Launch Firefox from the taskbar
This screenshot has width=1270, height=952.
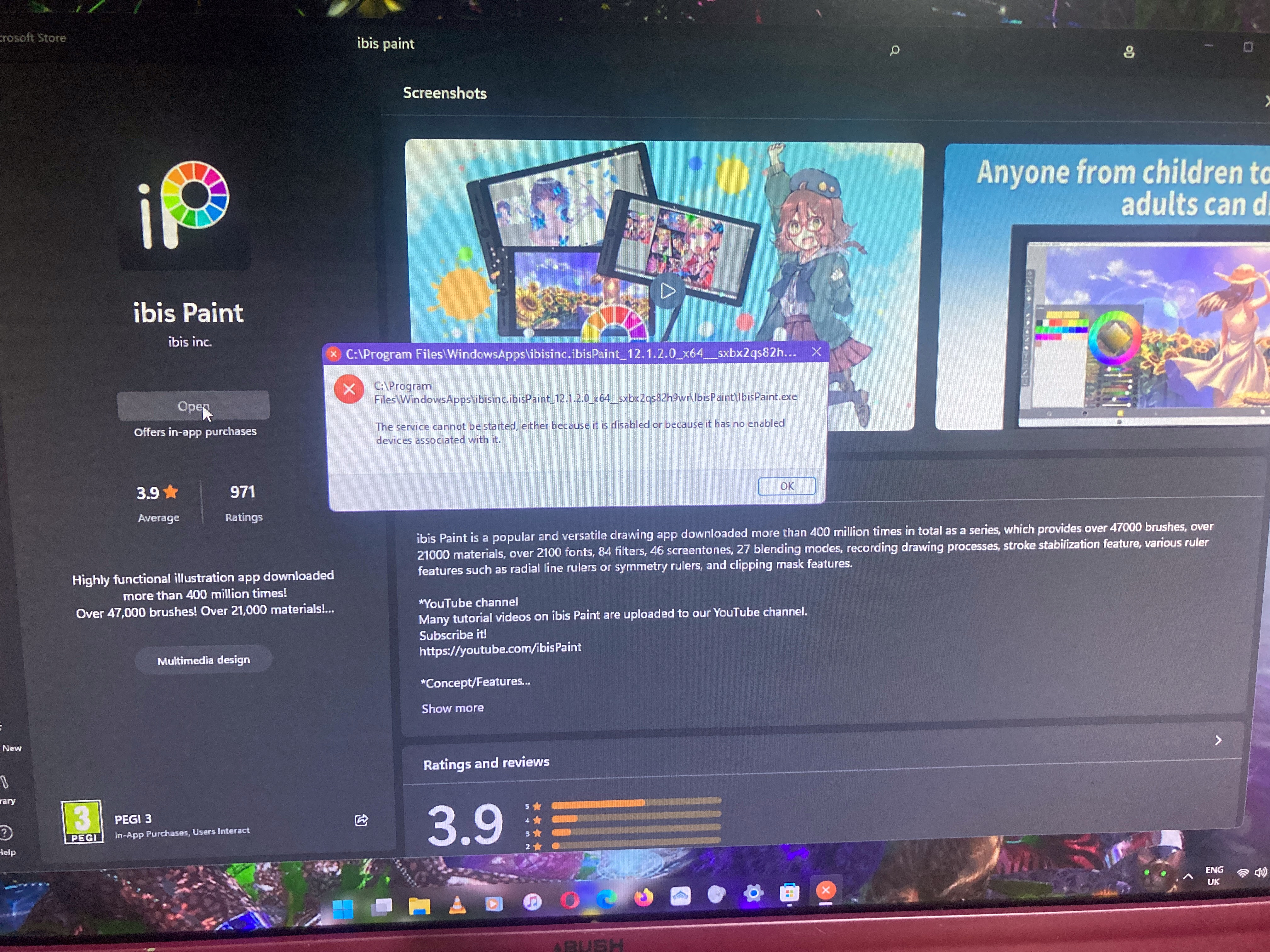pyautogui.click(x=644, y=897)
